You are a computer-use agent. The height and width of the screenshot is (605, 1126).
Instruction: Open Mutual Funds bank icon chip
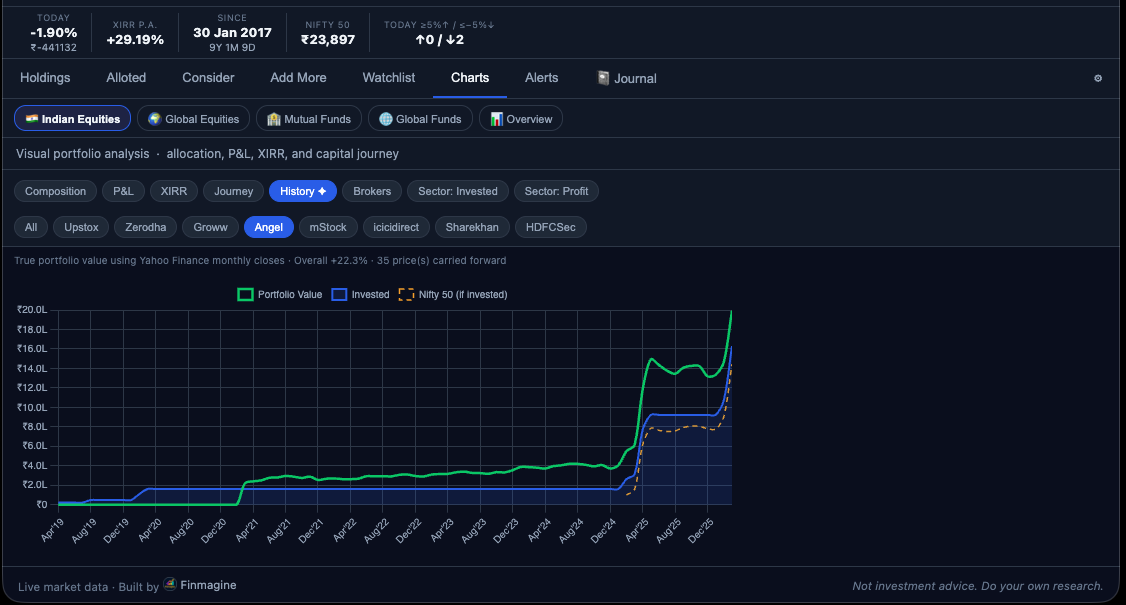pyautogui.click(x=308, y=119)
